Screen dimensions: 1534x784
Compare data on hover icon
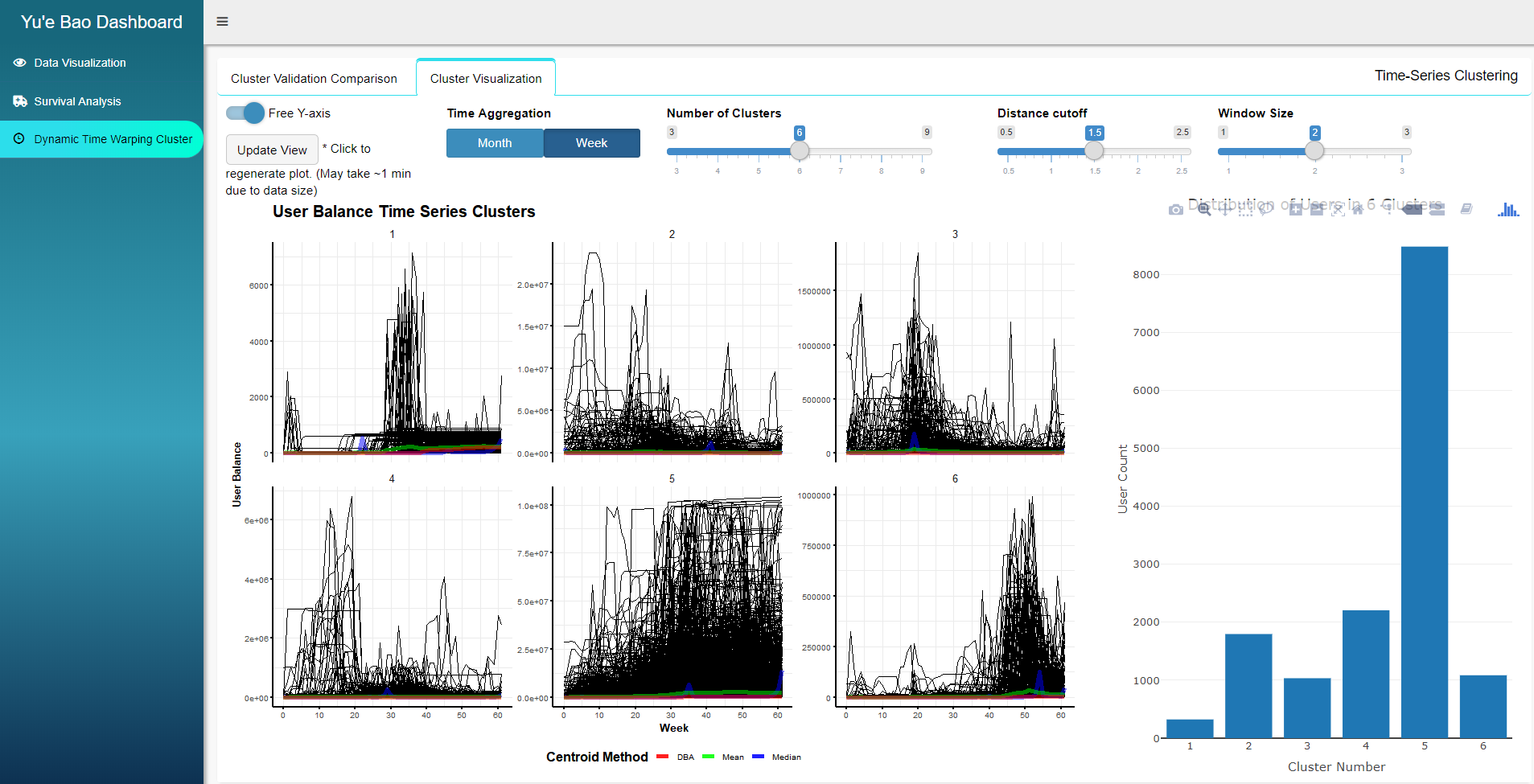(1437, 209)
